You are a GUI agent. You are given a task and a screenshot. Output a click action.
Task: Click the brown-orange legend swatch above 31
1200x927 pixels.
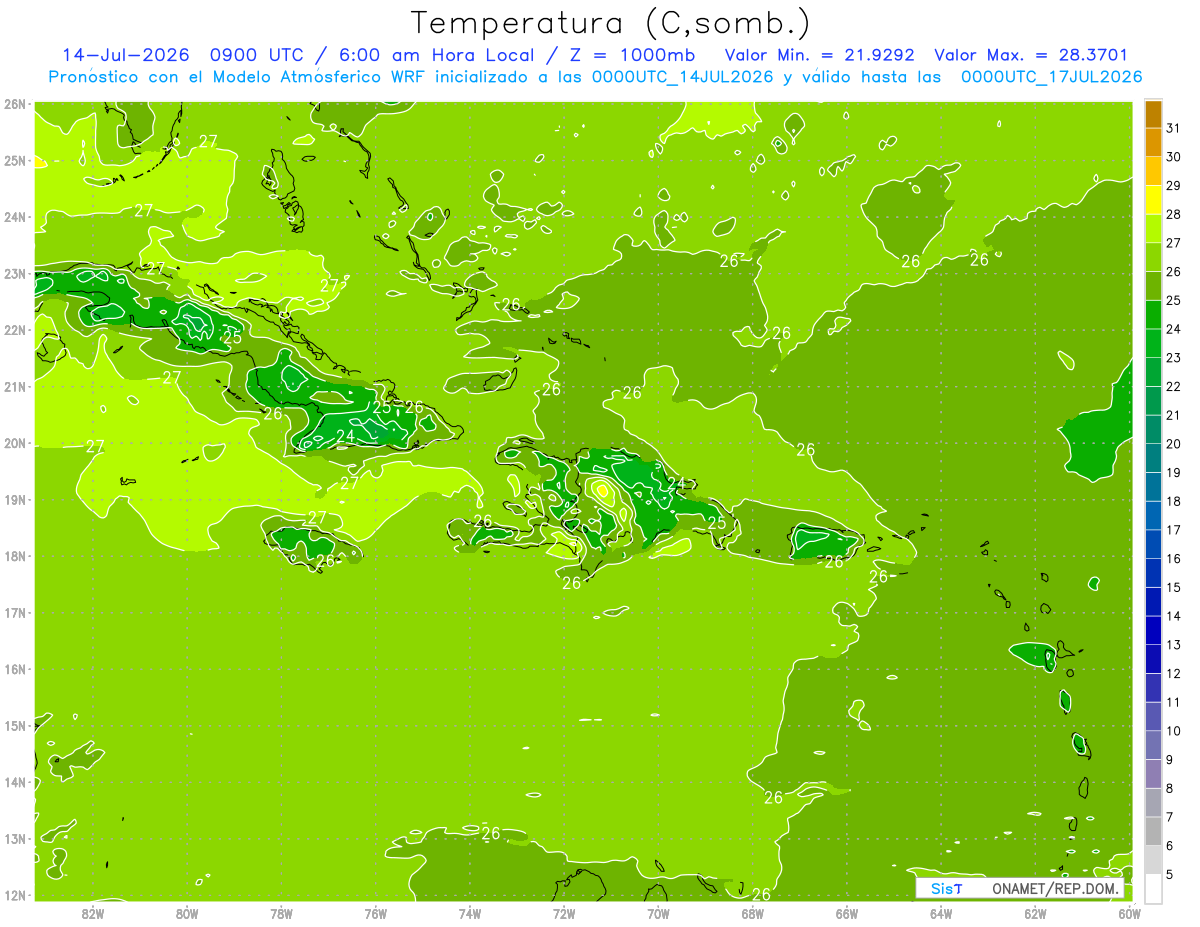coord(1153,114)
